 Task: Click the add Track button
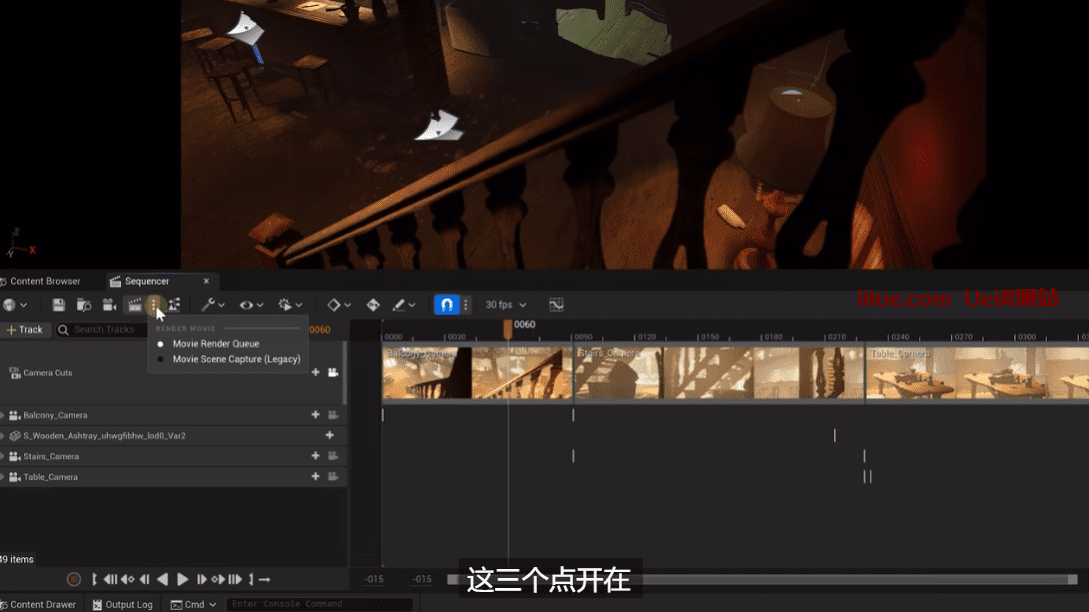[25, 330]
